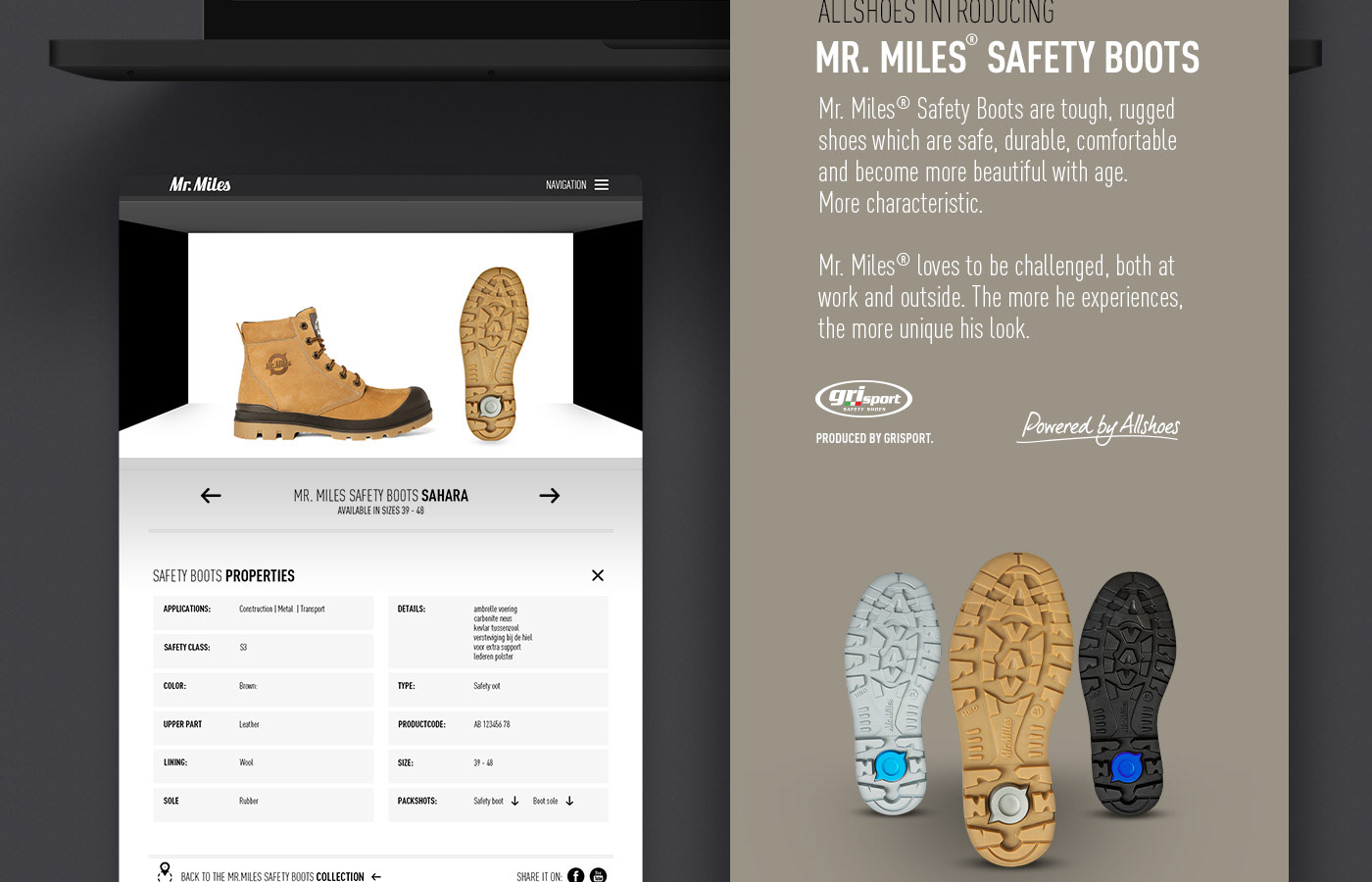Click the title 'Mr. Miles Safety Boots Sahara'
The width and height of the screenshot is (1372, 882).
pos(381,496)
